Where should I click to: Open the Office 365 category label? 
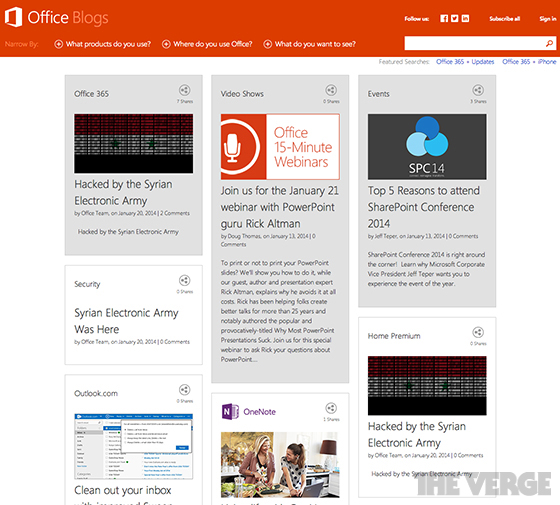pos(91,94)
